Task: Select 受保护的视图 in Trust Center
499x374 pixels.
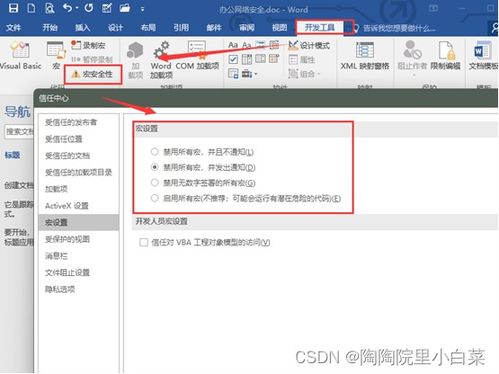Action: coord(79,239)
